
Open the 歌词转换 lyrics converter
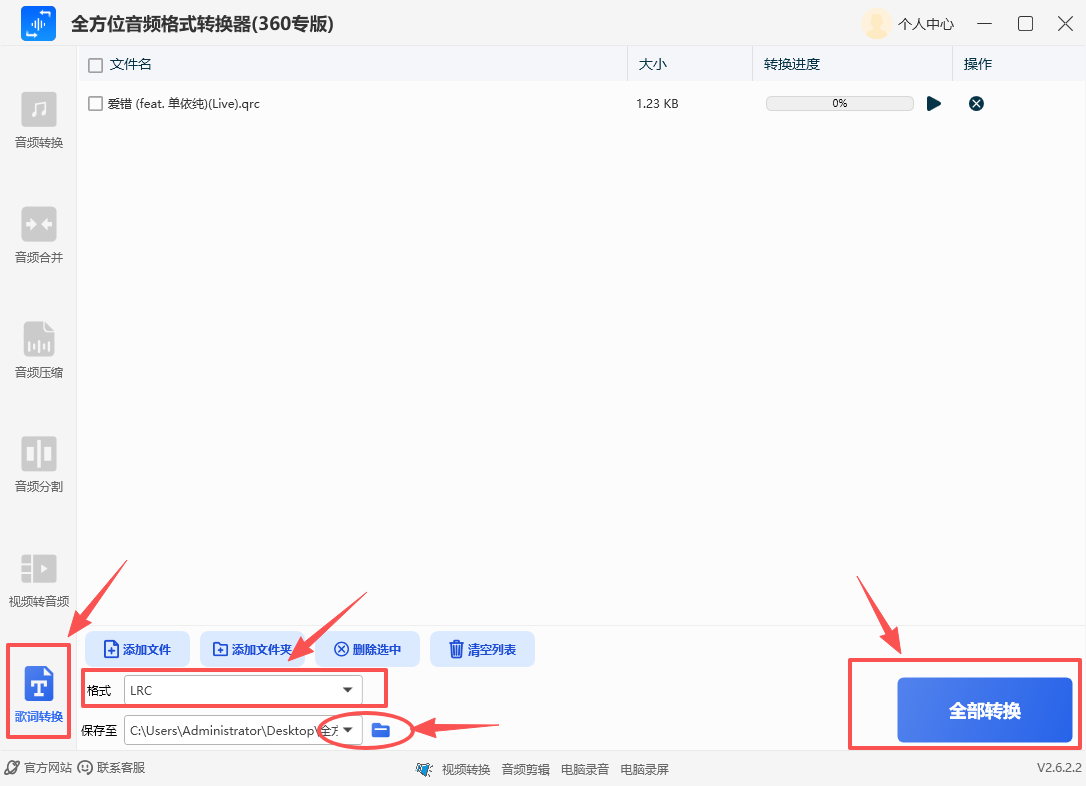pos(38,692)
